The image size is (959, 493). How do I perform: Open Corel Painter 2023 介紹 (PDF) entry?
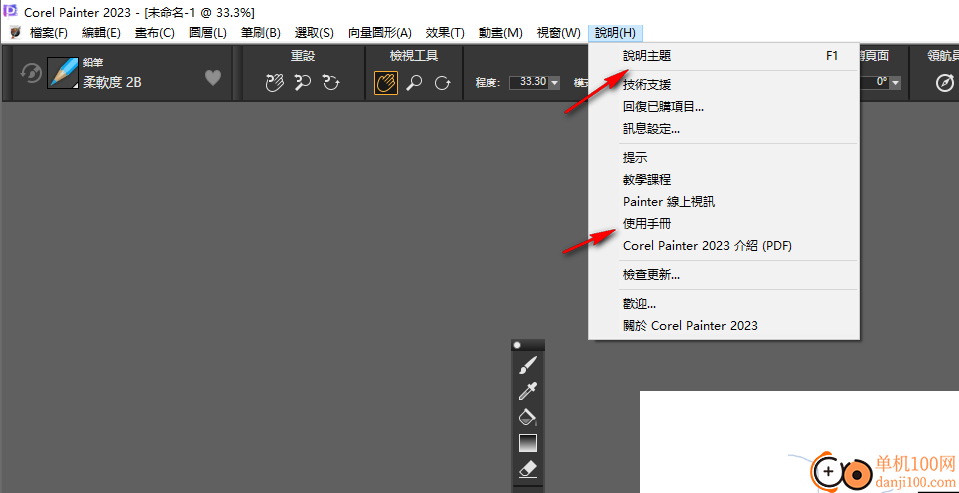[x=724, y=246]
